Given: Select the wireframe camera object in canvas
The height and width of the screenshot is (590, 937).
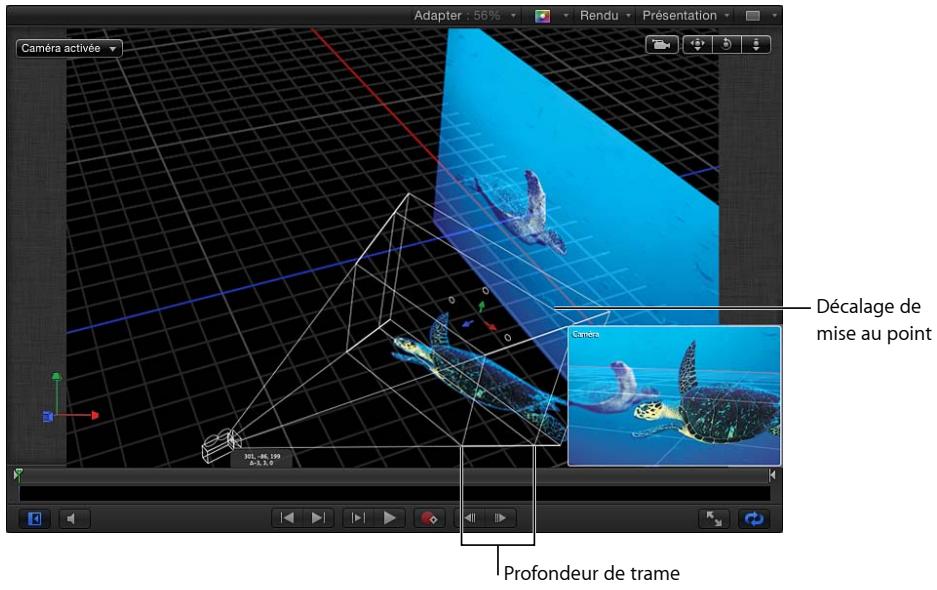Looking at the screenshot, I should click(221, 445).
